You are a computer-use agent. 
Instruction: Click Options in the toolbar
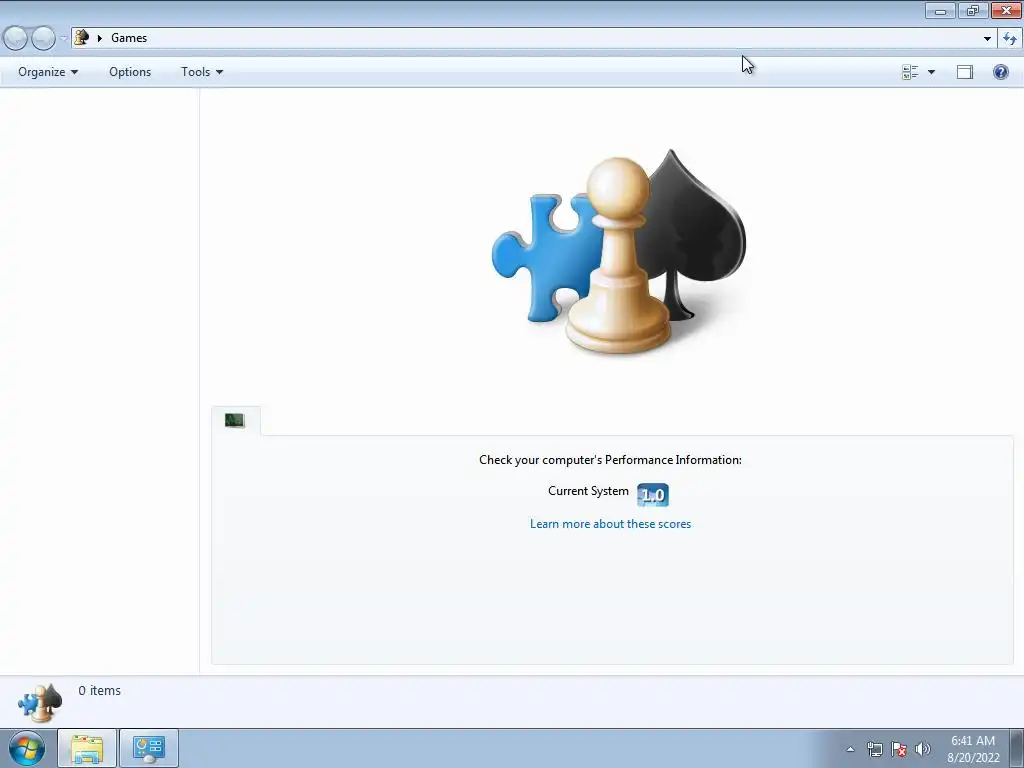(x=130, y=72)
